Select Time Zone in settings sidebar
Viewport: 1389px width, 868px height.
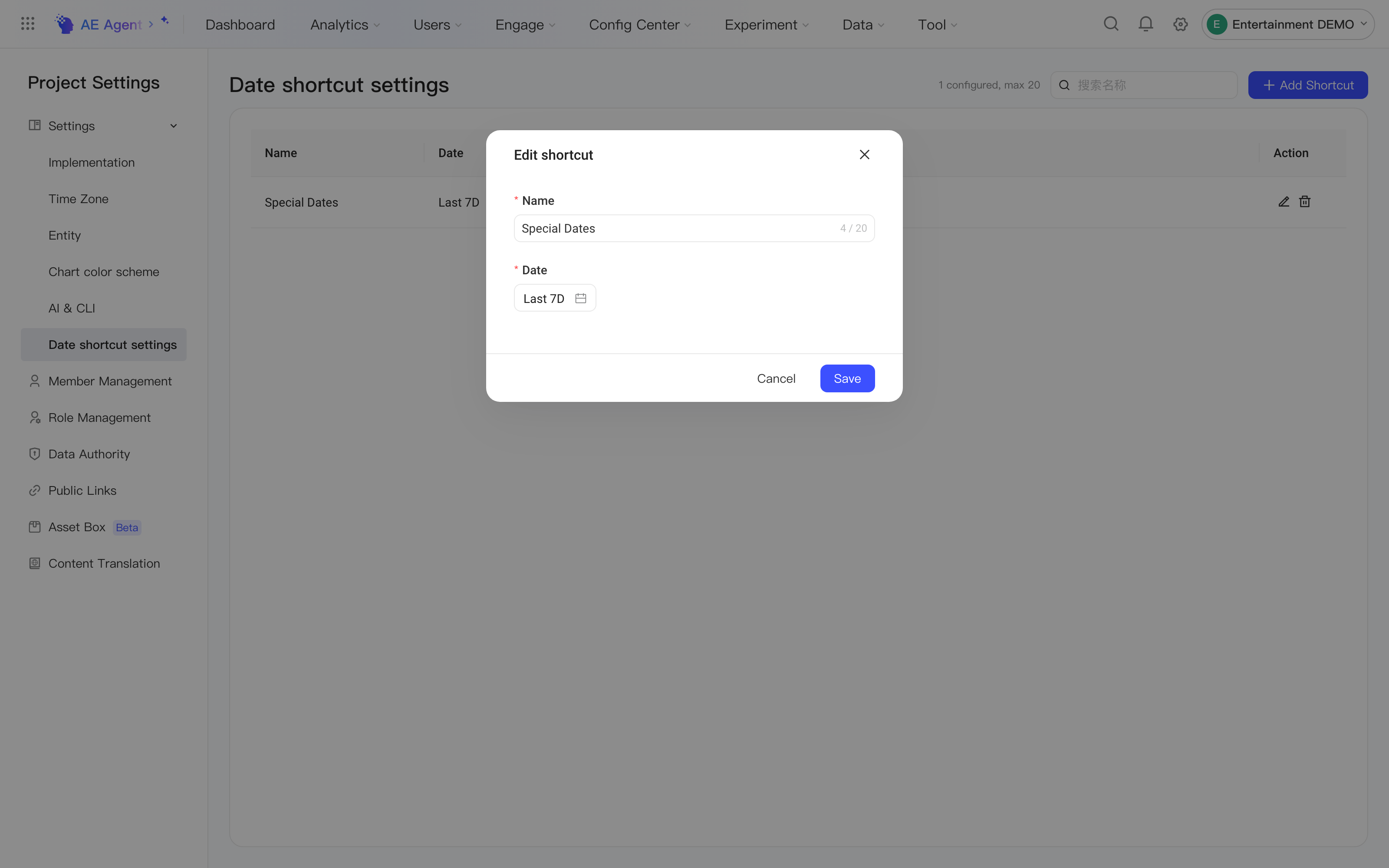click(104, 199)
